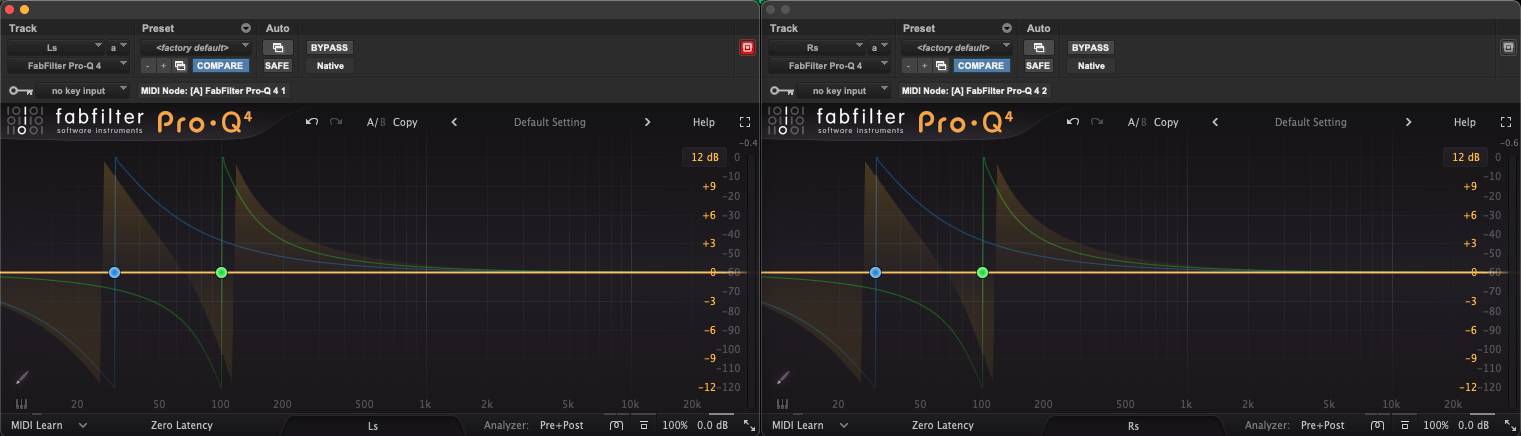Open Ls track selector dropdown
Viewport: 1521px width, 436px height.
[56, 47]
